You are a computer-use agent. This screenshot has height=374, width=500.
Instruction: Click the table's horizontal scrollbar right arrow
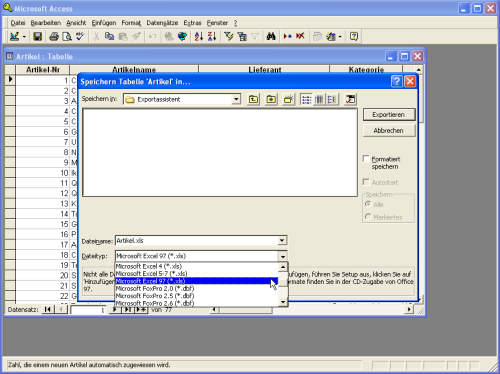click(x=409, y=310)
